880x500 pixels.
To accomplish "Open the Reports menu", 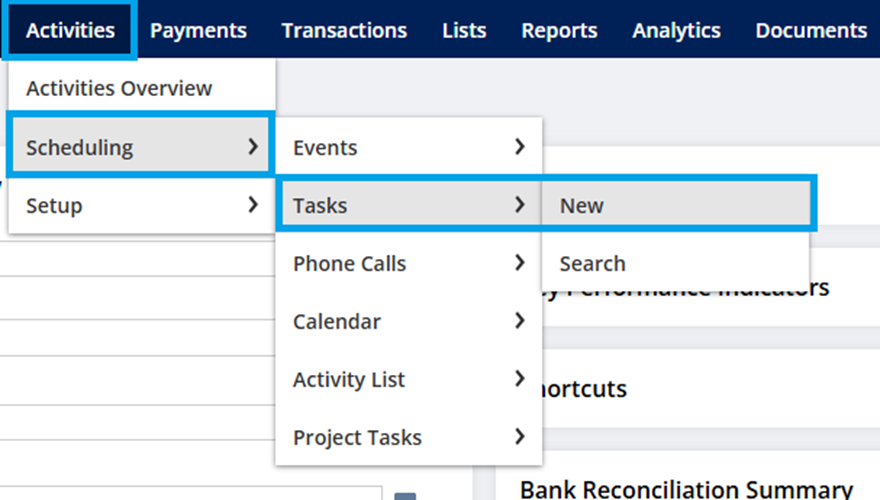I will point(559,30).
